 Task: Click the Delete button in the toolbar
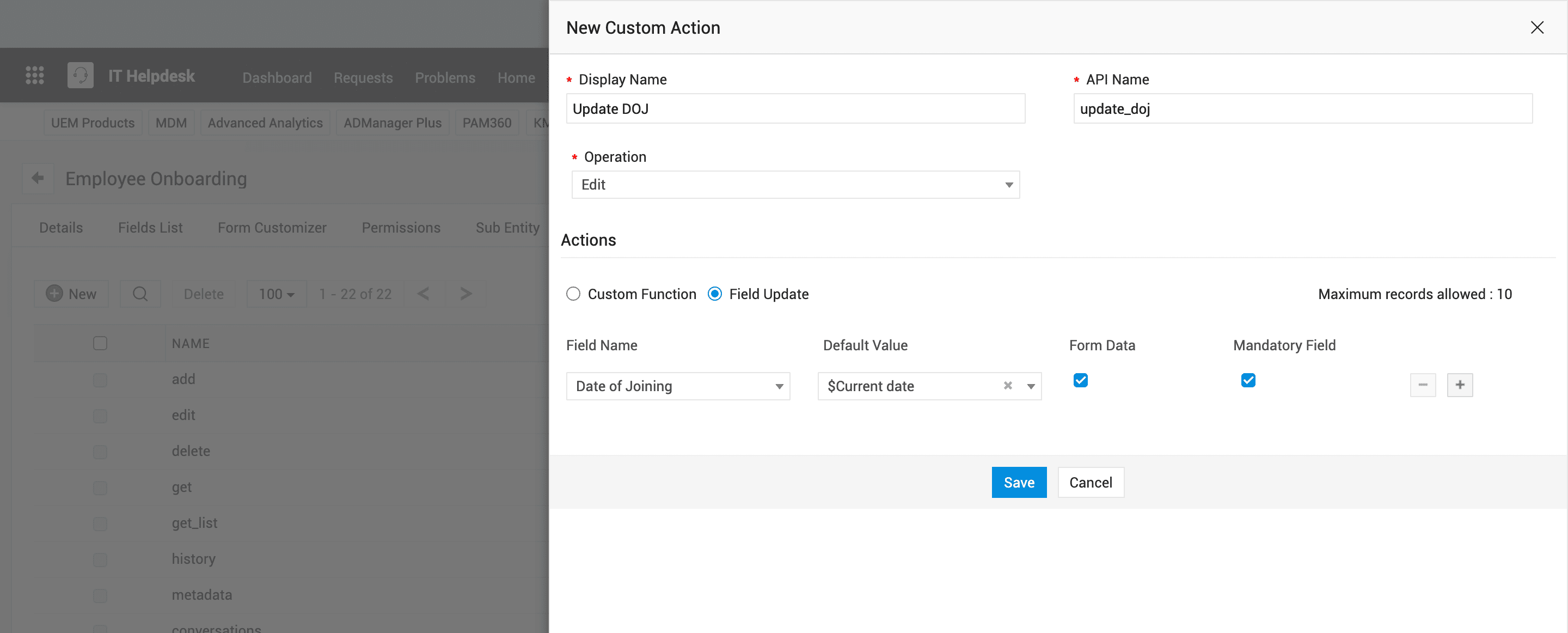203,294
